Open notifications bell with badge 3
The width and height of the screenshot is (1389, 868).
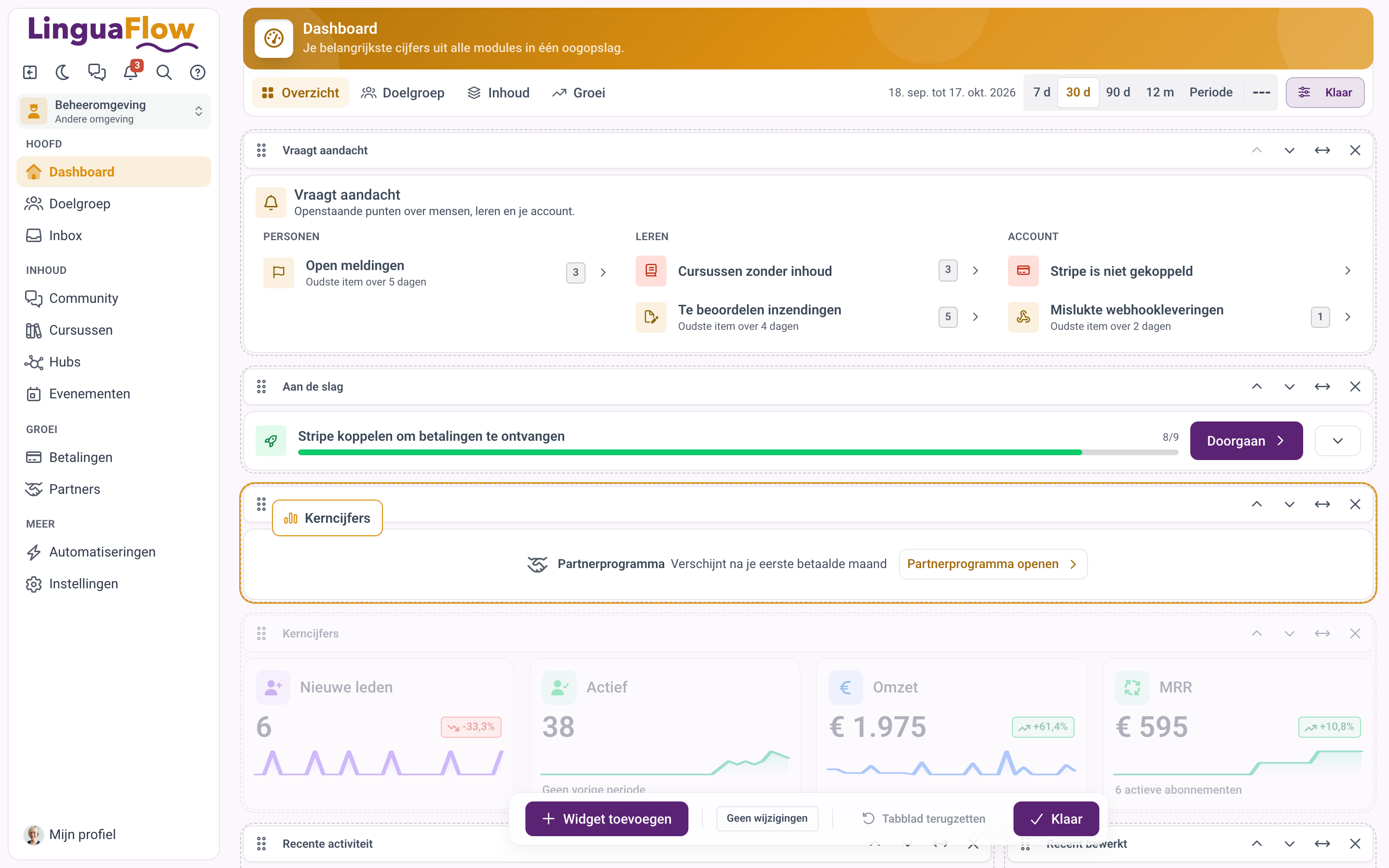pos(131,72)
